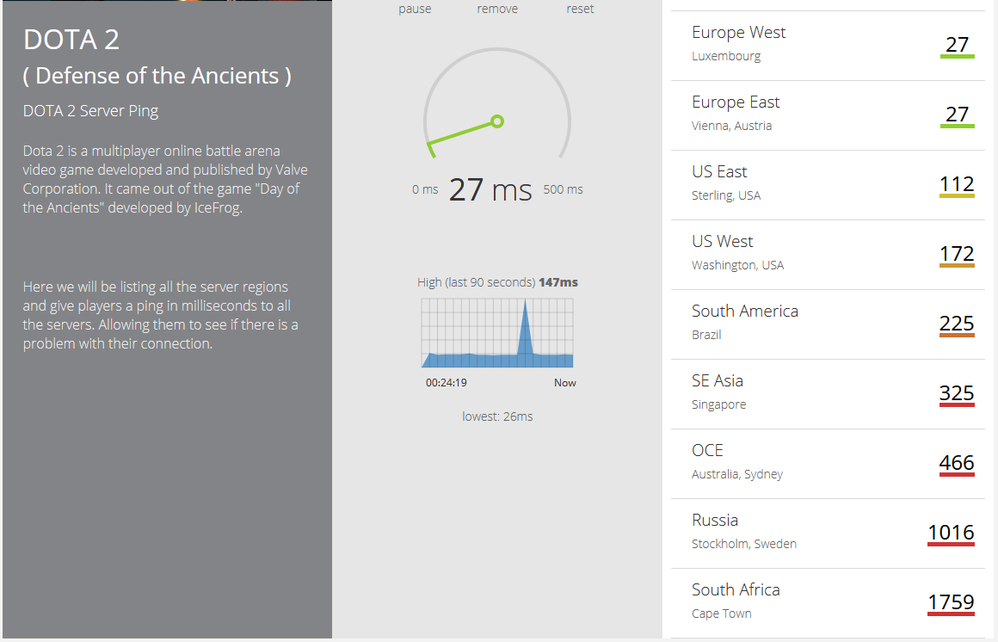This screenshot has width=998, height=642.
Task: Click the large 27 ms ping readout
Action: point(490,189)
